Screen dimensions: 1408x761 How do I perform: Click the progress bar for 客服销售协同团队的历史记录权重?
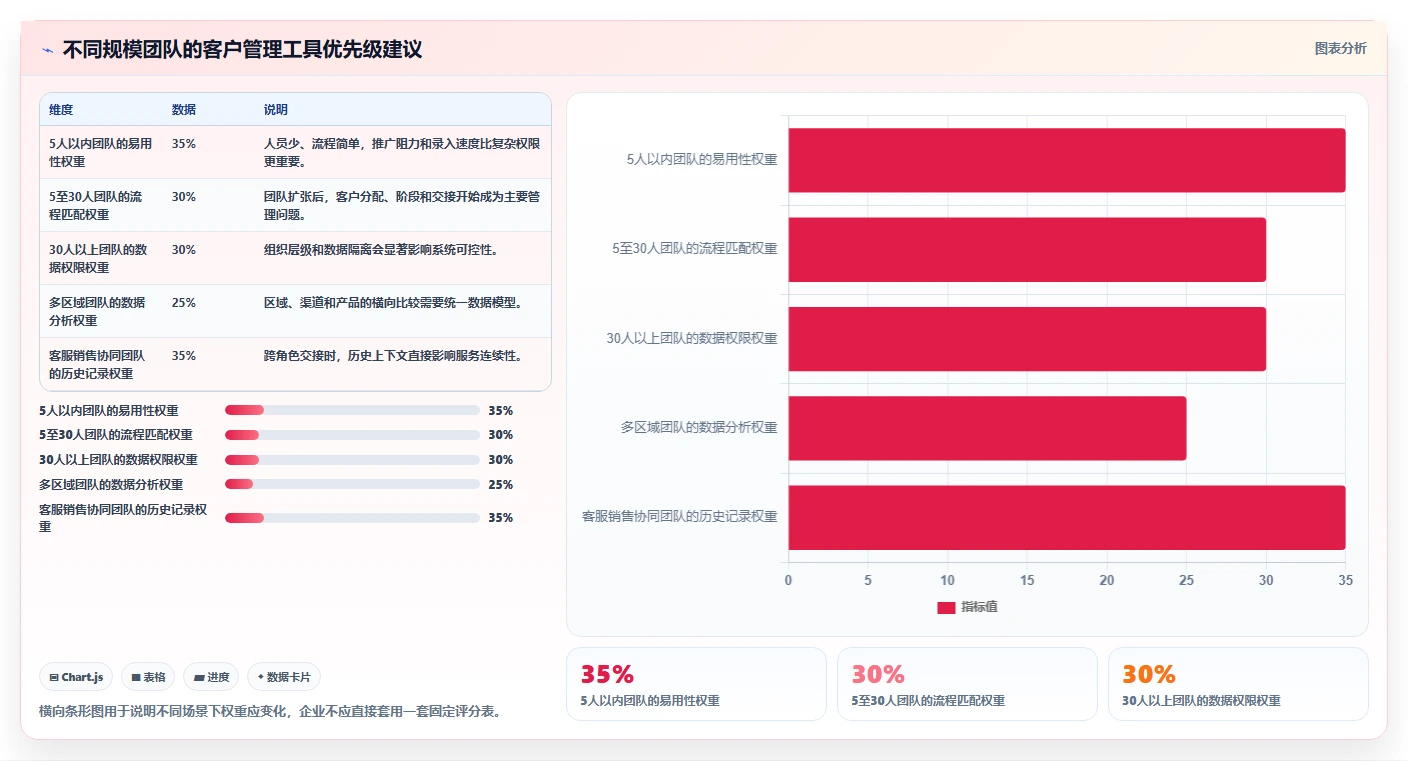[x=352, y=518]
